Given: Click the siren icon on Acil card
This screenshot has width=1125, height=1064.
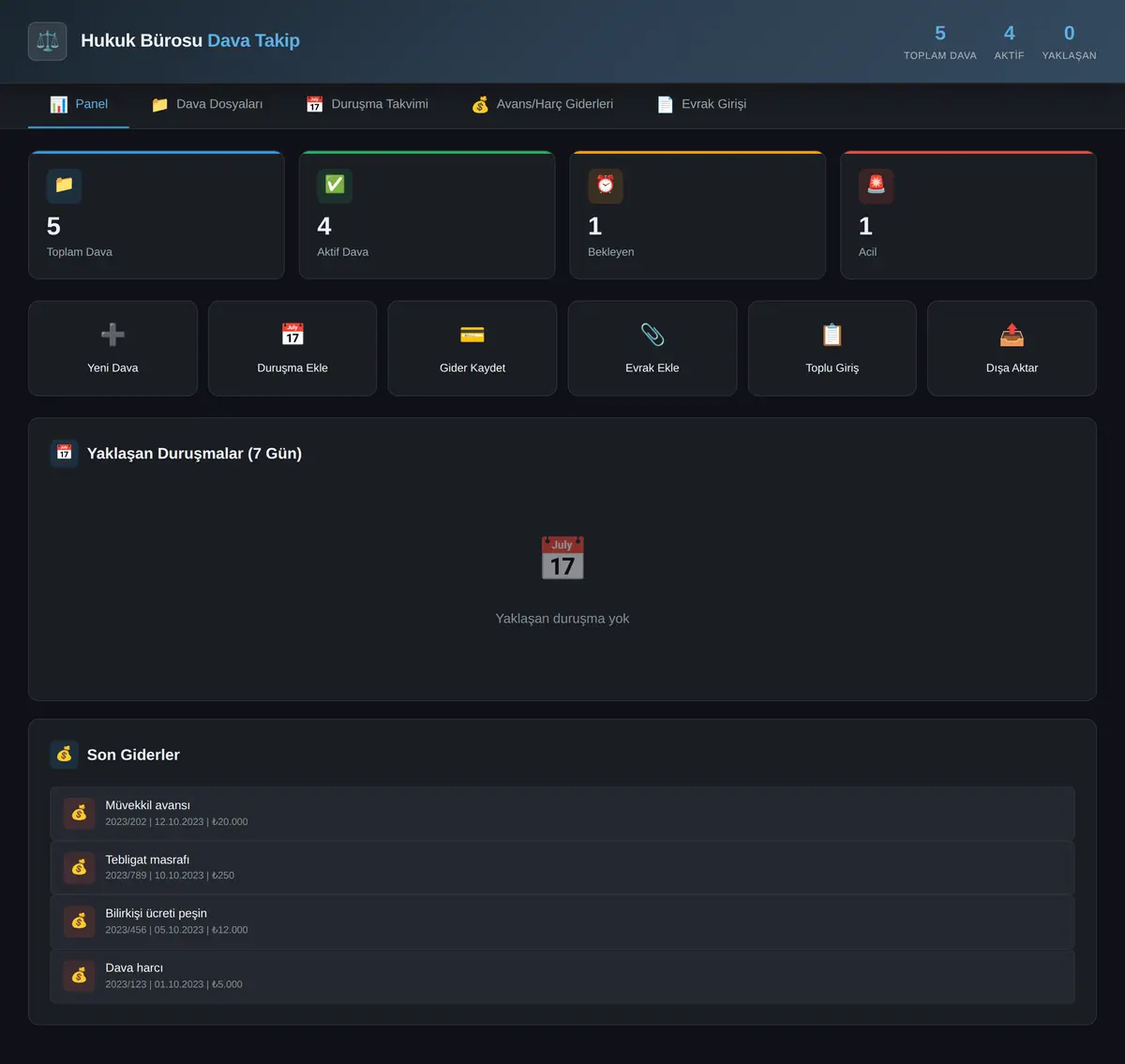Looking at the screenshot, I should pyautogui.click(x=877, y=186).
